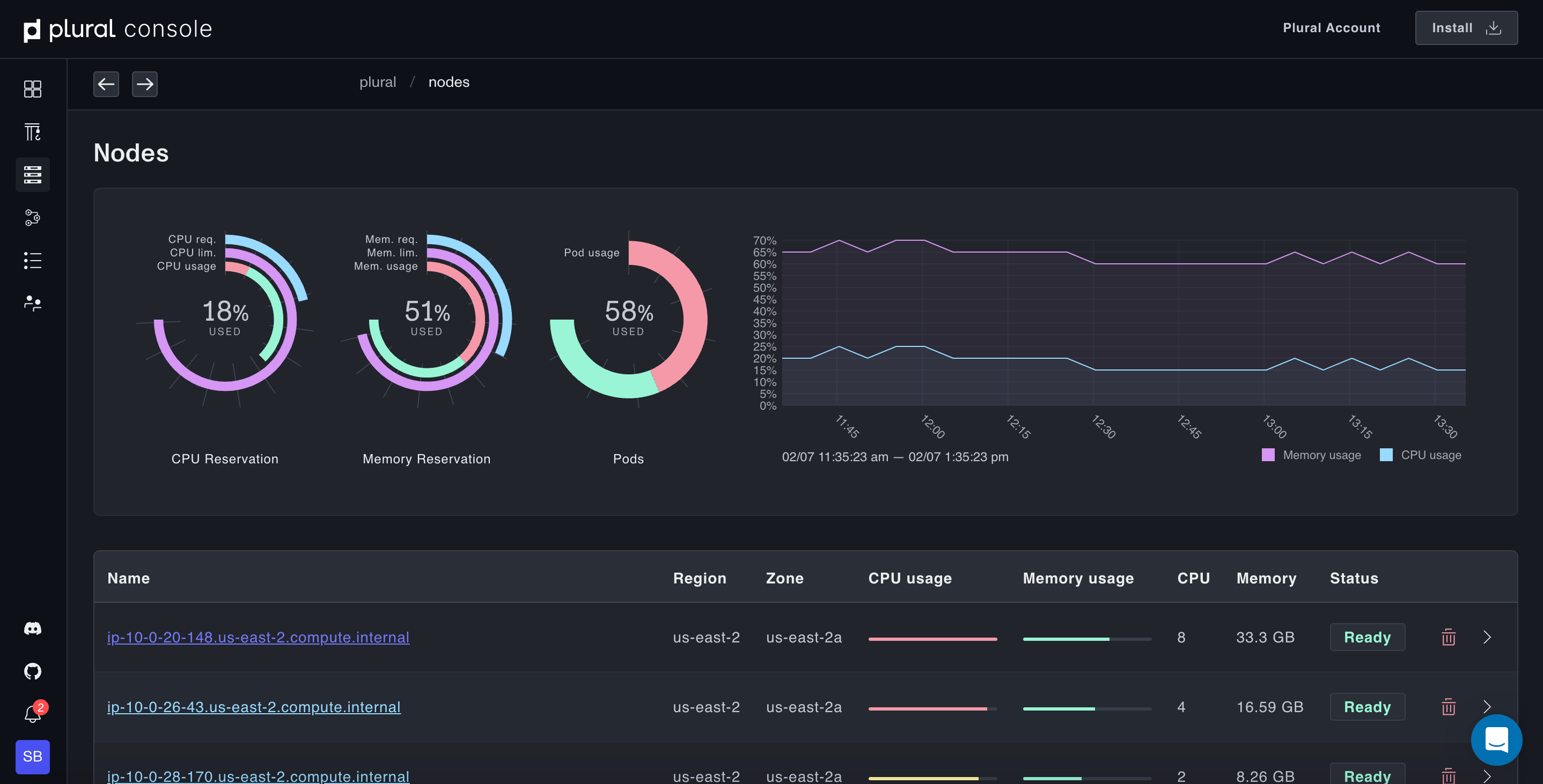Open ip-10-0-26-43.us-east-2.compute.internal link
This screenshot has width=1543, height=784.
click(x=253, y=707)
